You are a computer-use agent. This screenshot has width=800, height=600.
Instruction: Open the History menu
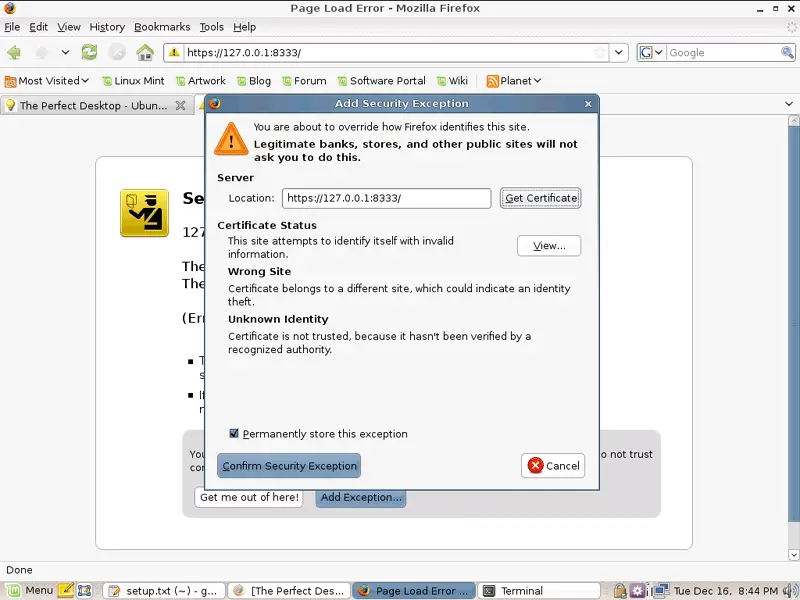click(x=107, y=27)
